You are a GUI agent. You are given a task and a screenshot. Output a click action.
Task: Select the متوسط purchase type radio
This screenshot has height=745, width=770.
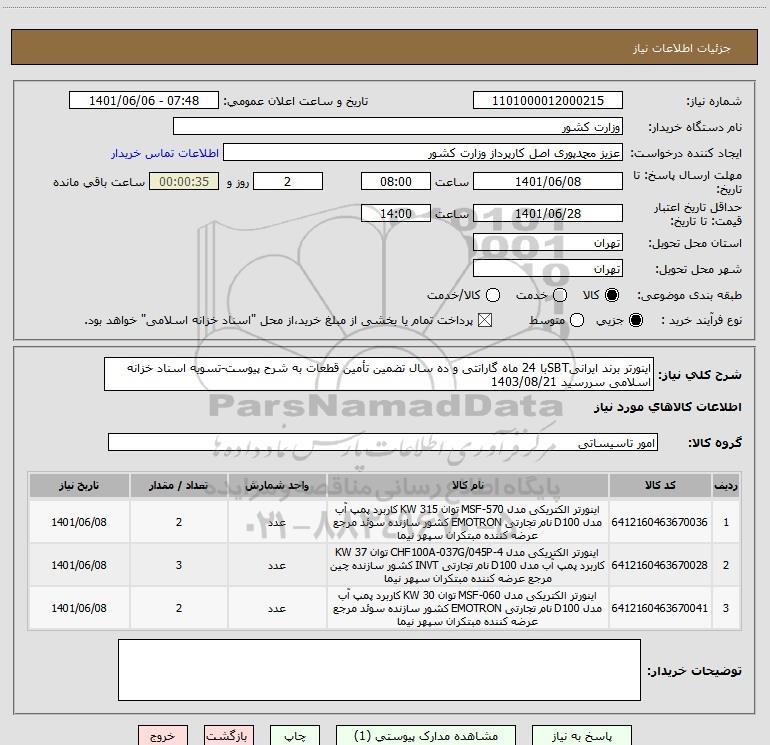point(577,320)
